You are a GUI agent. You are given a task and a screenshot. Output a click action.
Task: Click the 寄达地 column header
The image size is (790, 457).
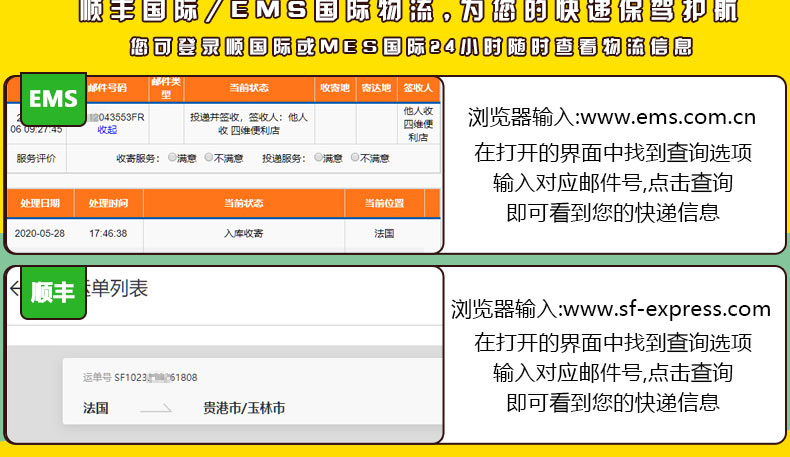click(376, 88)
